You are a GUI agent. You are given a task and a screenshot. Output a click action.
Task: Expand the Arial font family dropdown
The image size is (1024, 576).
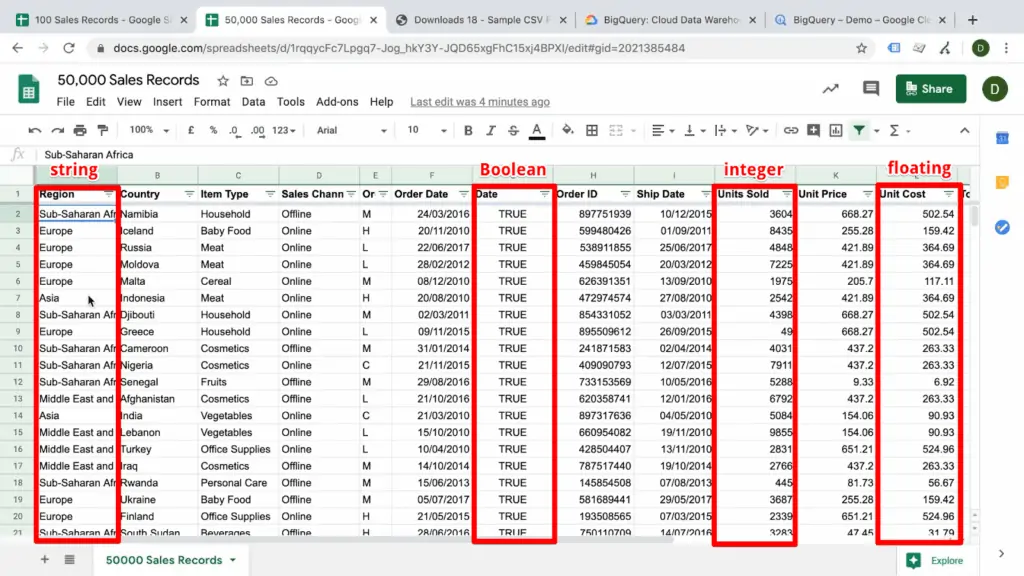point(345,130)
